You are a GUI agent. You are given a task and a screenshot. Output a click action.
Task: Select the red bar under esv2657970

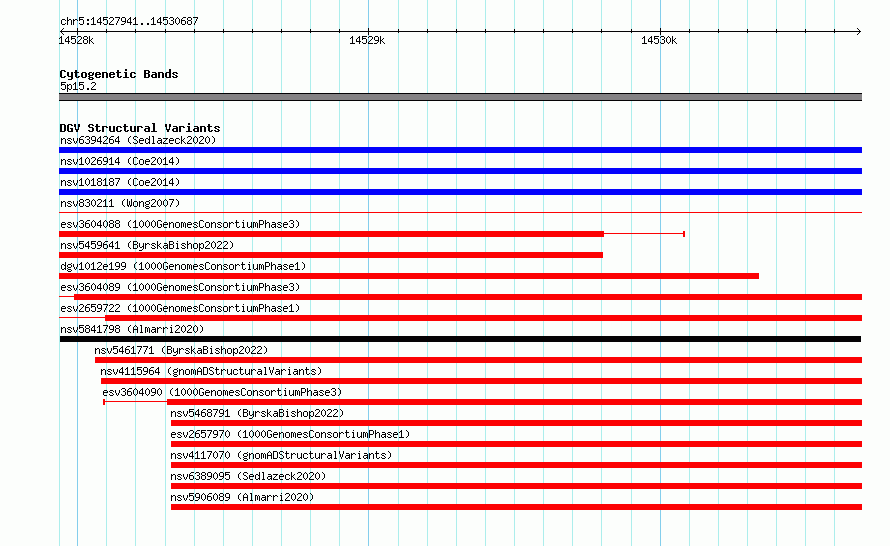click(x=517, y=444)
